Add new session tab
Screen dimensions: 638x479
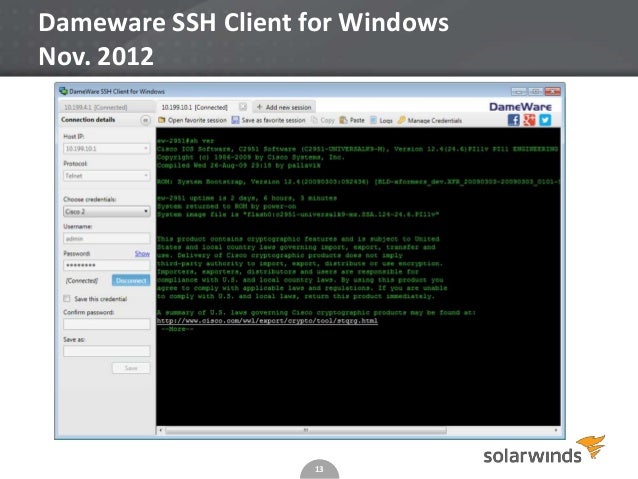(284, 107)
